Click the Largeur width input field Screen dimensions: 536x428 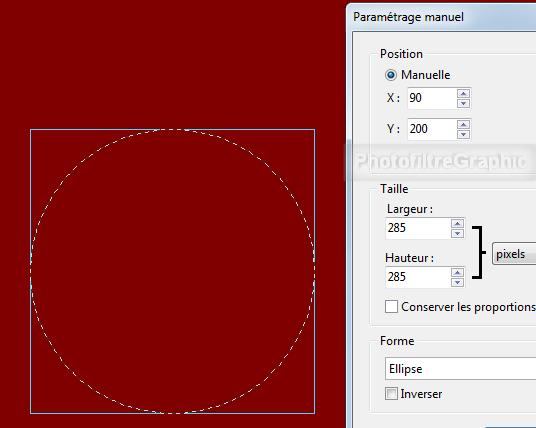click(x=418, y=228)
